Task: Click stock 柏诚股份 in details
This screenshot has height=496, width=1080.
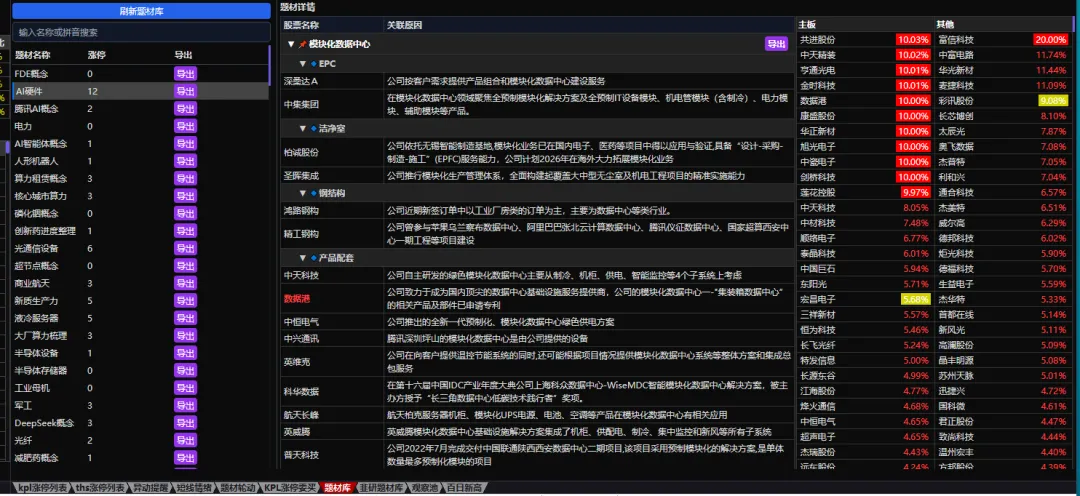Action: [x=301, y=152]
